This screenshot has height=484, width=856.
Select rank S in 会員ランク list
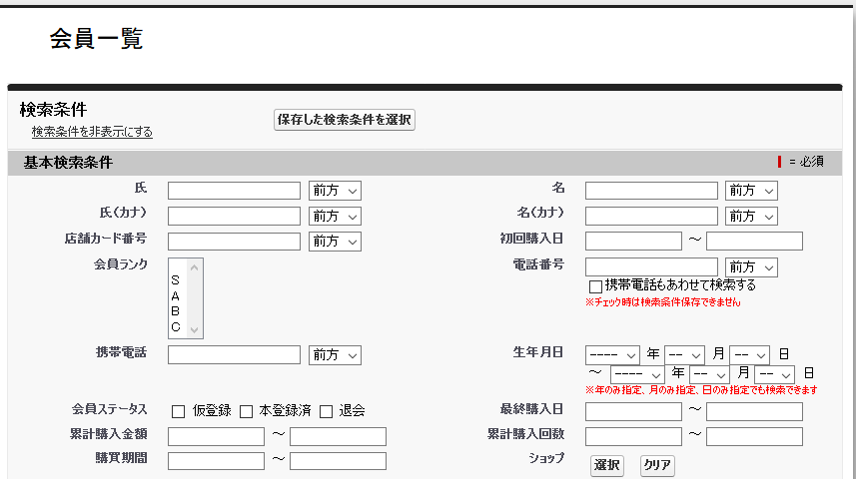pyautogui.click(x=175, y=281)
